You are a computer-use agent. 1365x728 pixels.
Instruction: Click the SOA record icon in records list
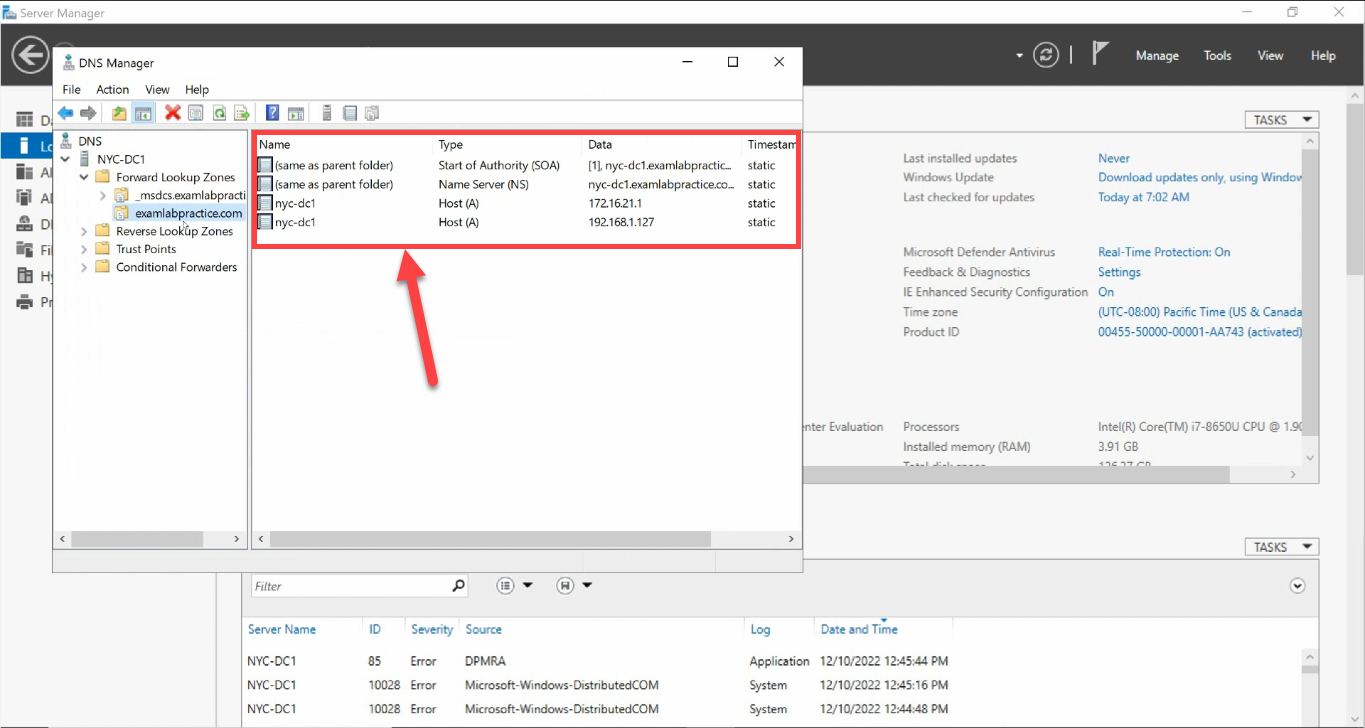(x=265, y=165)
